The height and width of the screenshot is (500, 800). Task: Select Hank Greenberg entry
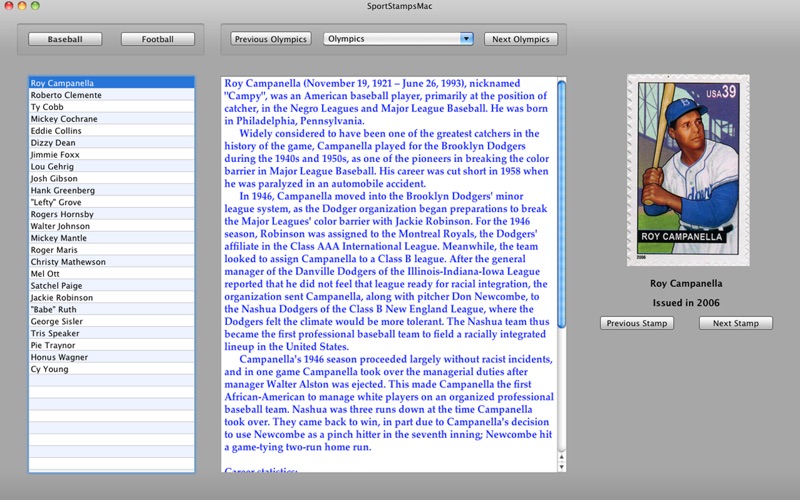click(112, 190)
